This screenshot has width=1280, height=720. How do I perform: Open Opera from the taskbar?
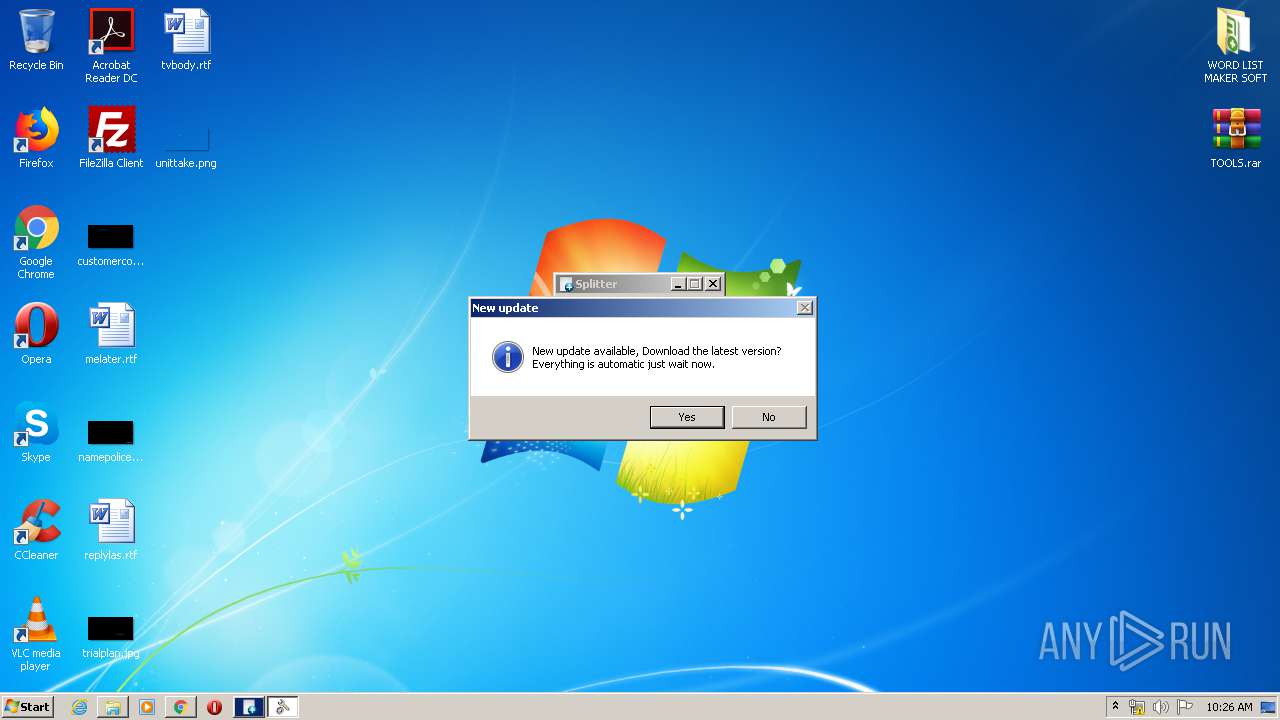(214, 707)
